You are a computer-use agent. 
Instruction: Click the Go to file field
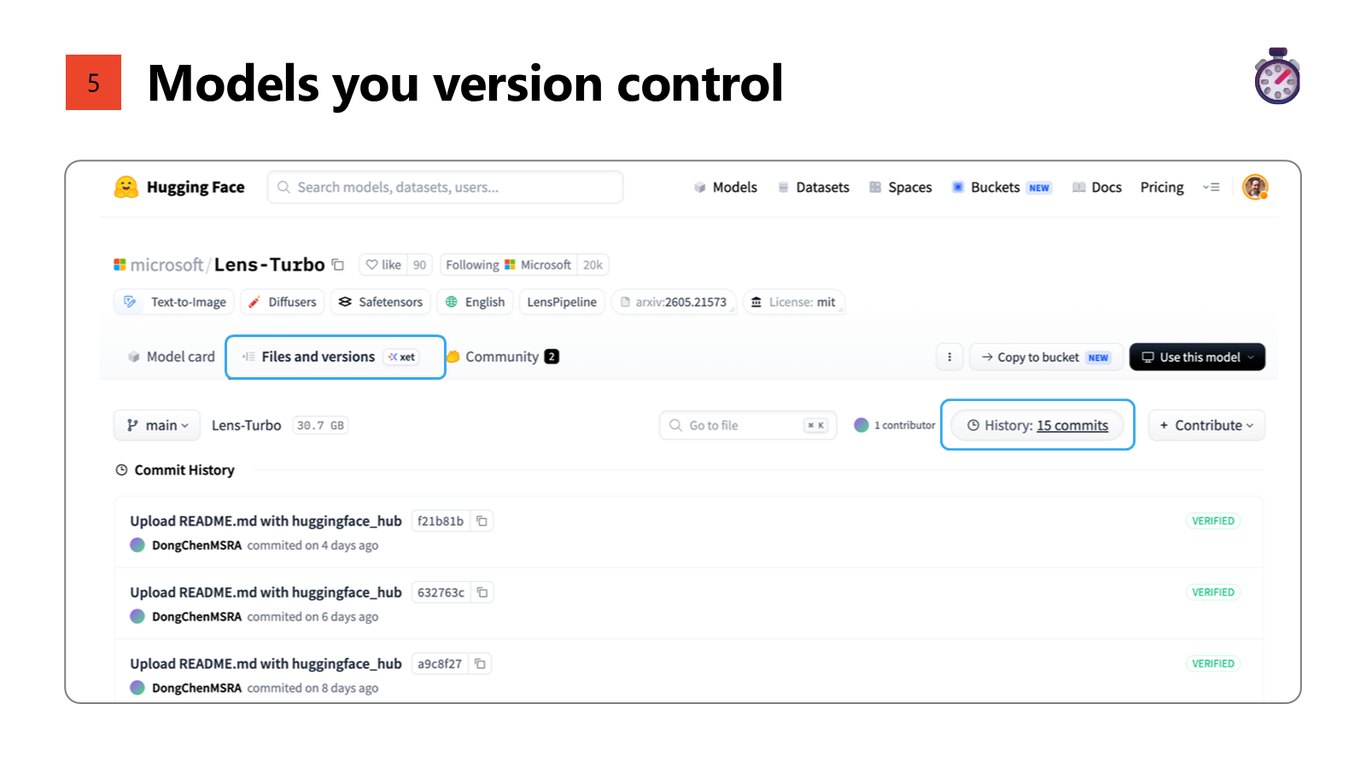click(x=748, y=425)
